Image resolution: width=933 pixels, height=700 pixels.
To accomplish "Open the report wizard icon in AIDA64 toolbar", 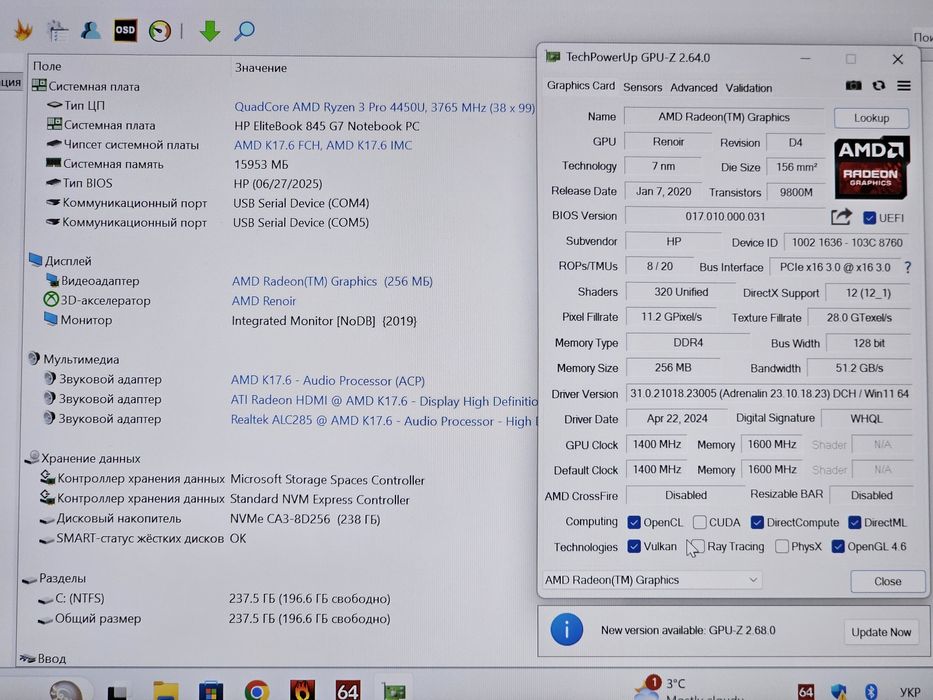I will click(x=58, y=31).
